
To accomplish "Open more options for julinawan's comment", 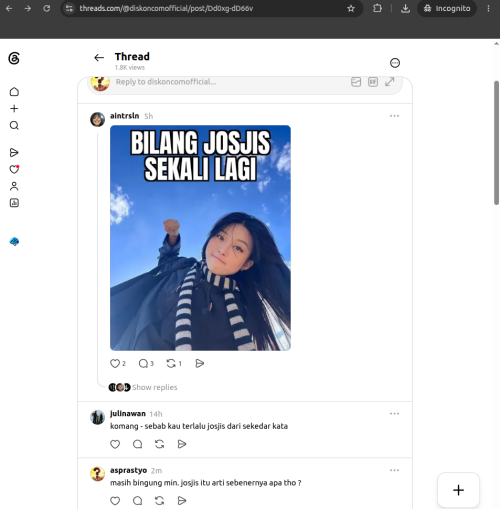I will pos(394,414).
